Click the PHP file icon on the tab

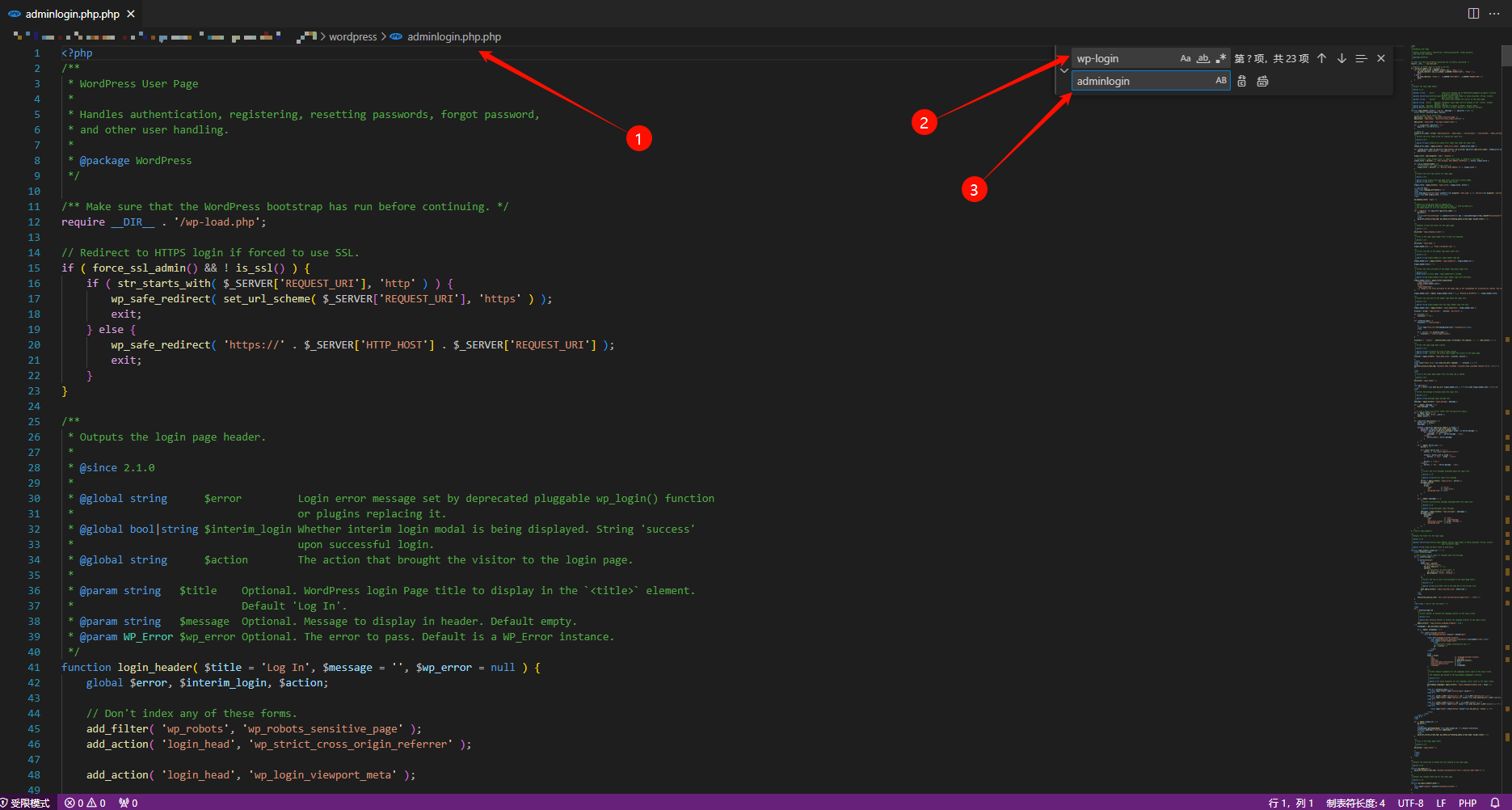pos(15,14)
